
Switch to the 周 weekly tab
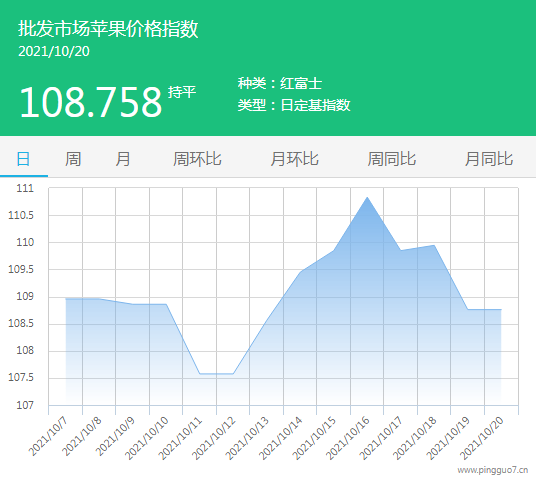click(x=73, y=159)
